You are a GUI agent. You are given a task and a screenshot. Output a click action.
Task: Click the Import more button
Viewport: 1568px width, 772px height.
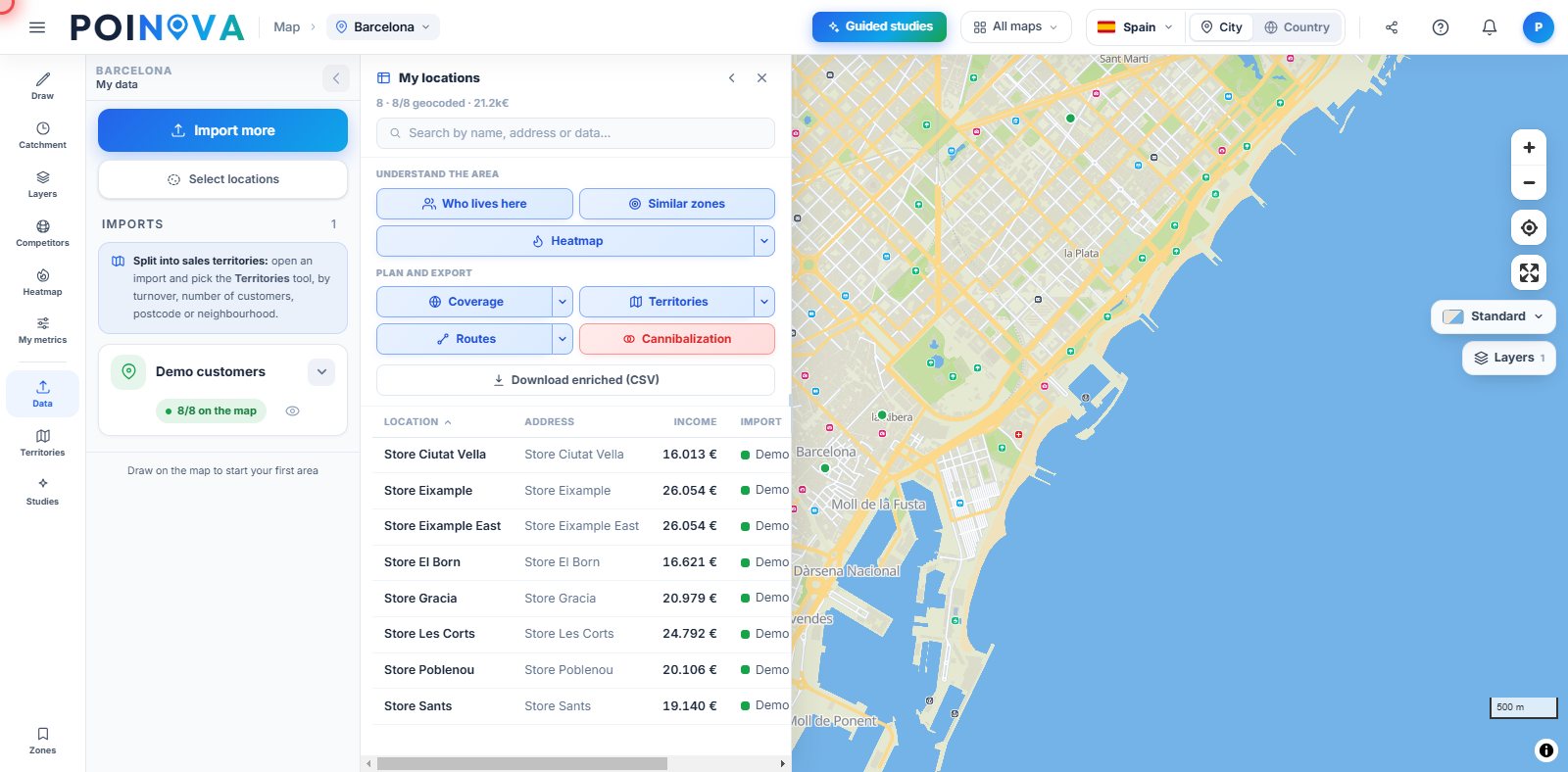tap(222, 130)
